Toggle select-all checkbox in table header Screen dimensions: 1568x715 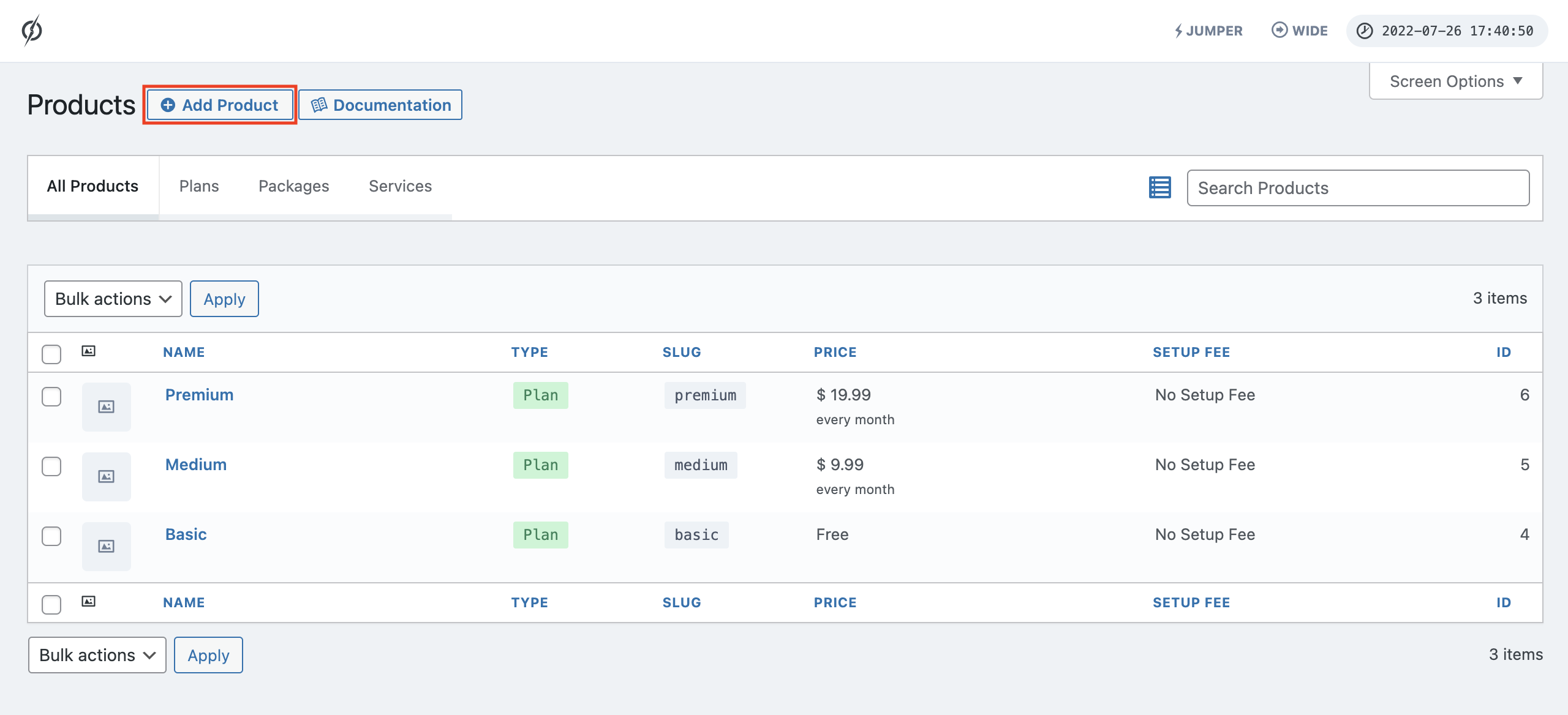click(x=51, y=354)
